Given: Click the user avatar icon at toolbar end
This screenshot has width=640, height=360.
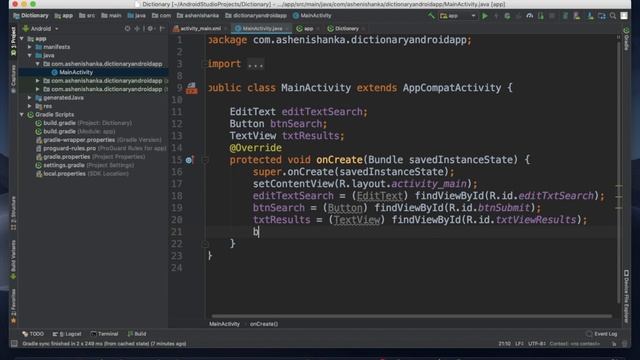Looking at the screenshot, I should pyautogui.click(x=624, y=16).
